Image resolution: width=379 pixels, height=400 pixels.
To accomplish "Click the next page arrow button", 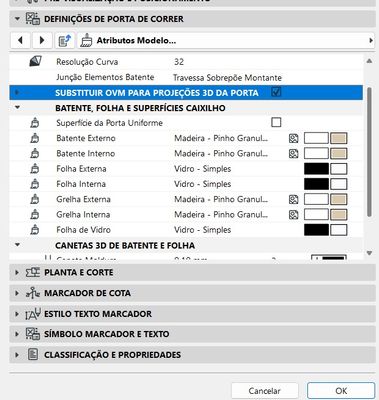I will [x=42, y=41].
